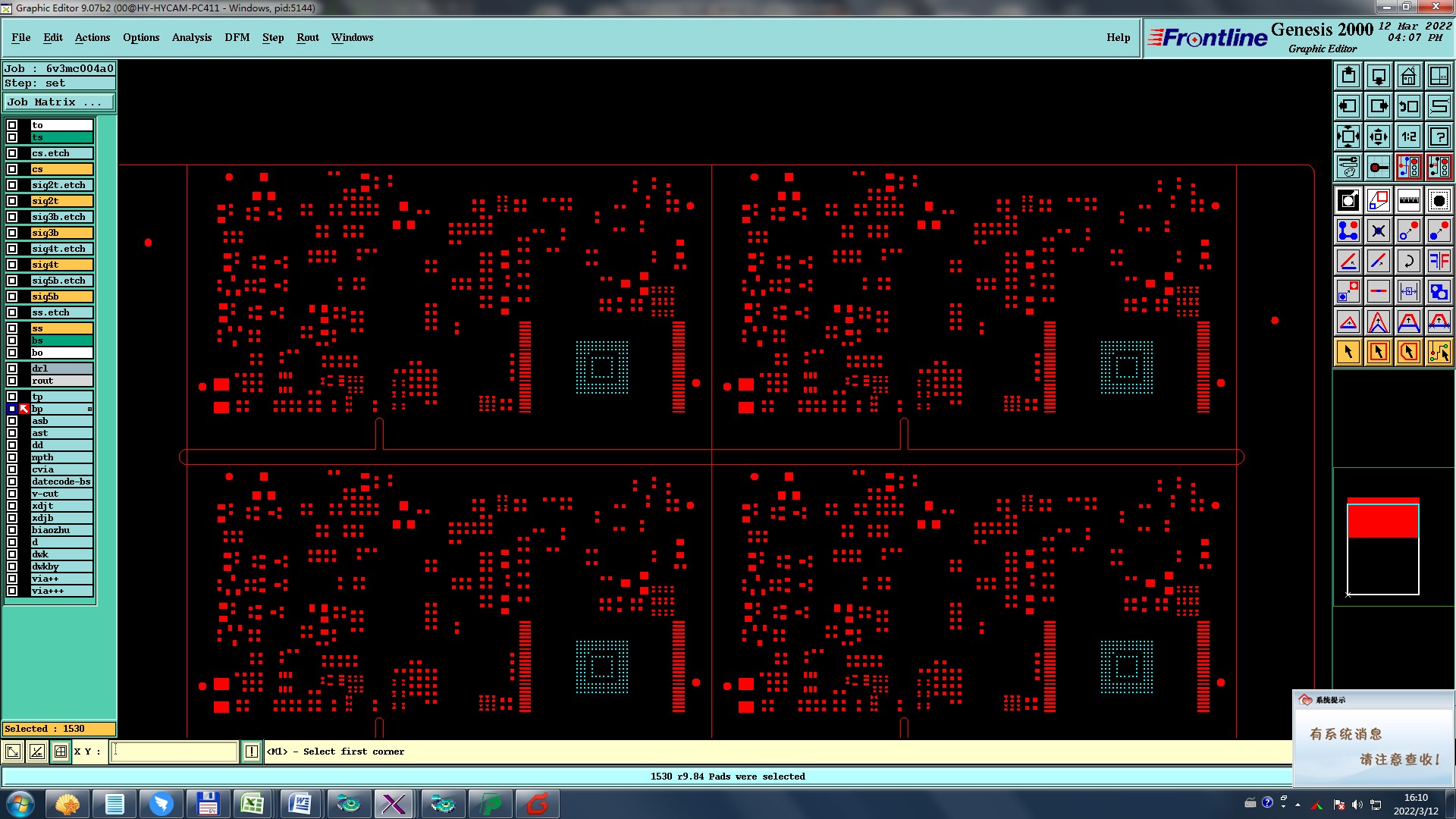The width and height of the screenshot is (1456, 819).
Task: Select the biaozhu layer name
Action: point(61,530)
